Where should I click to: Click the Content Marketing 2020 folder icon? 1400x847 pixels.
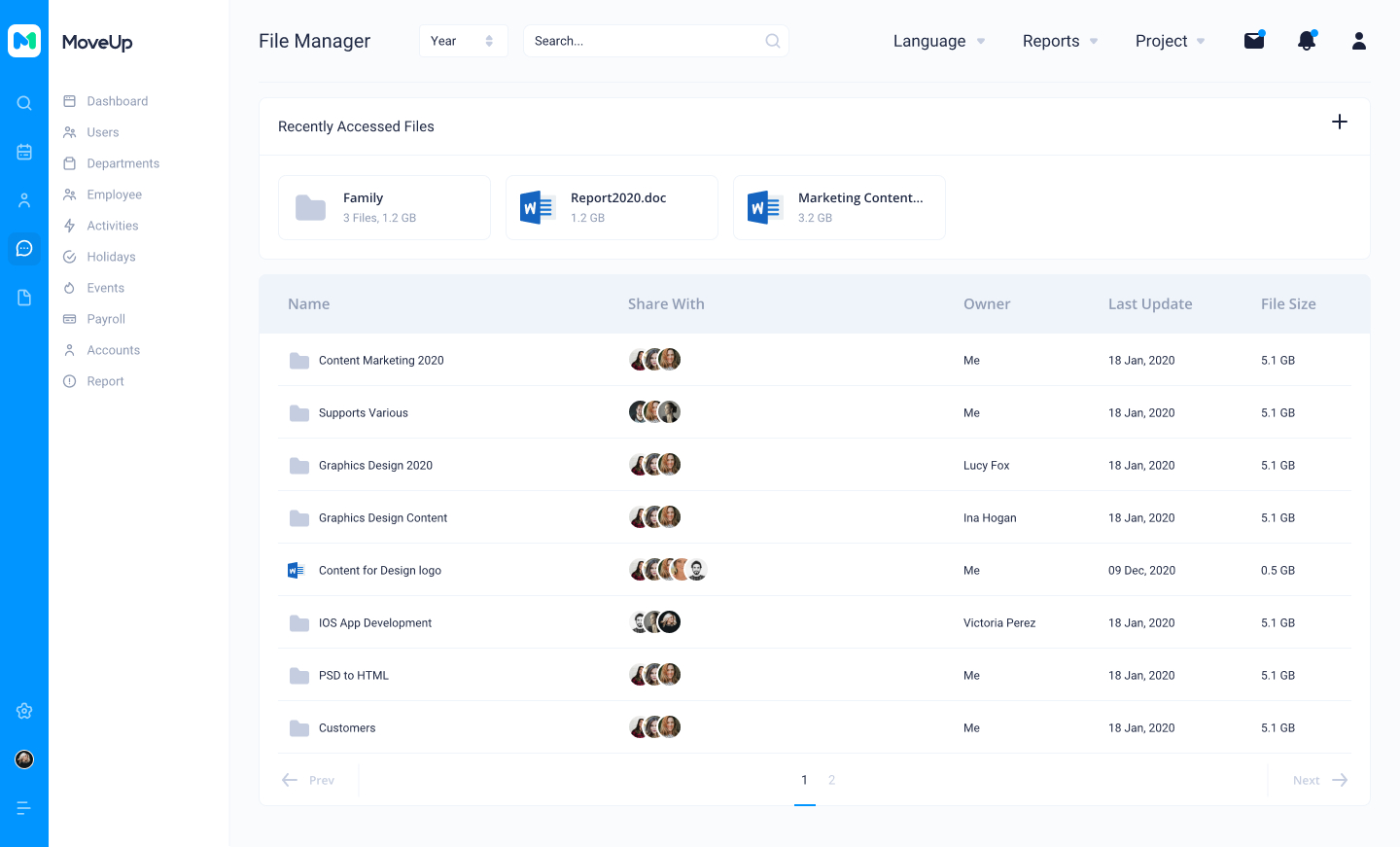299,361
